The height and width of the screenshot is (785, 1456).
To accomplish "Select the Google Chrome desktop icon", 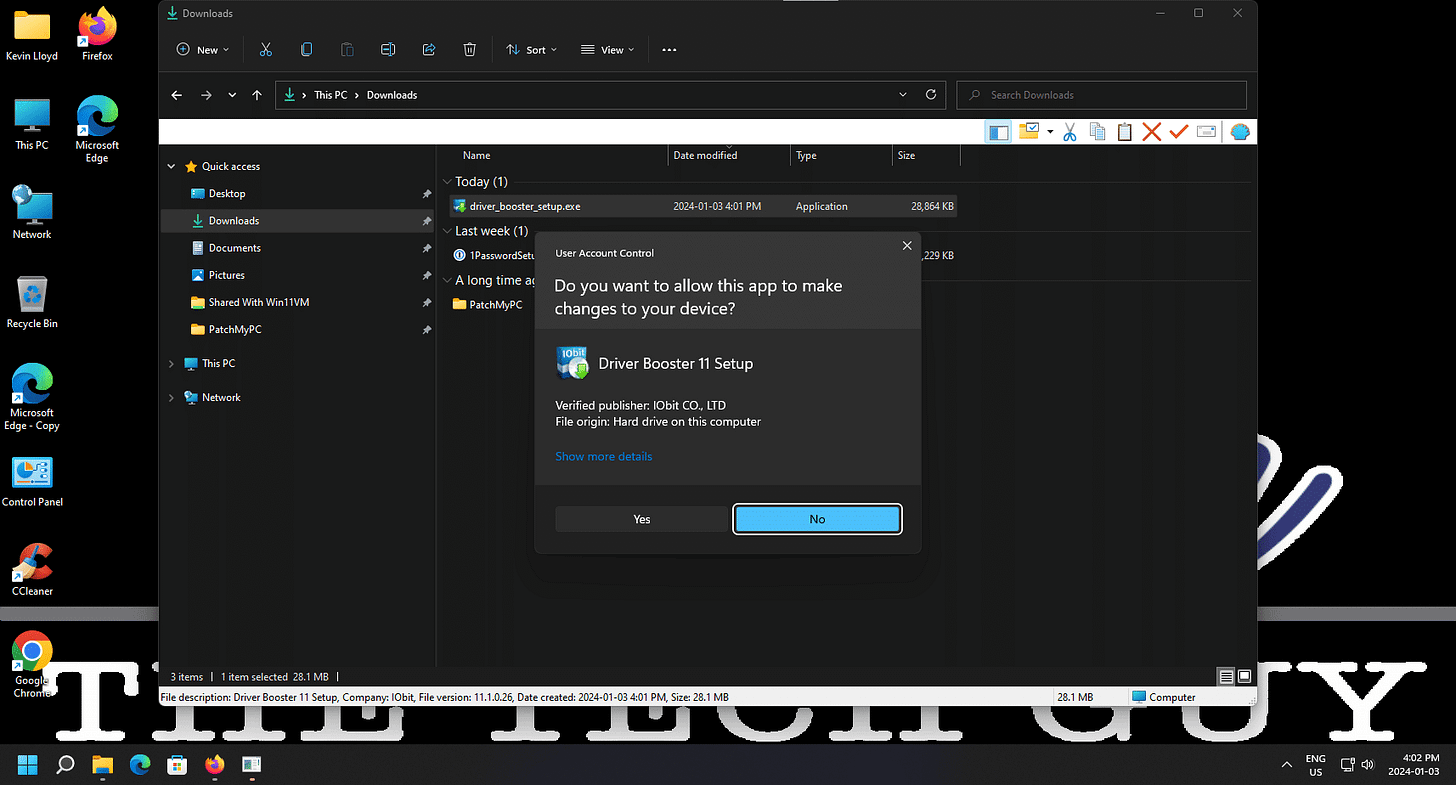I will point(32,665).
